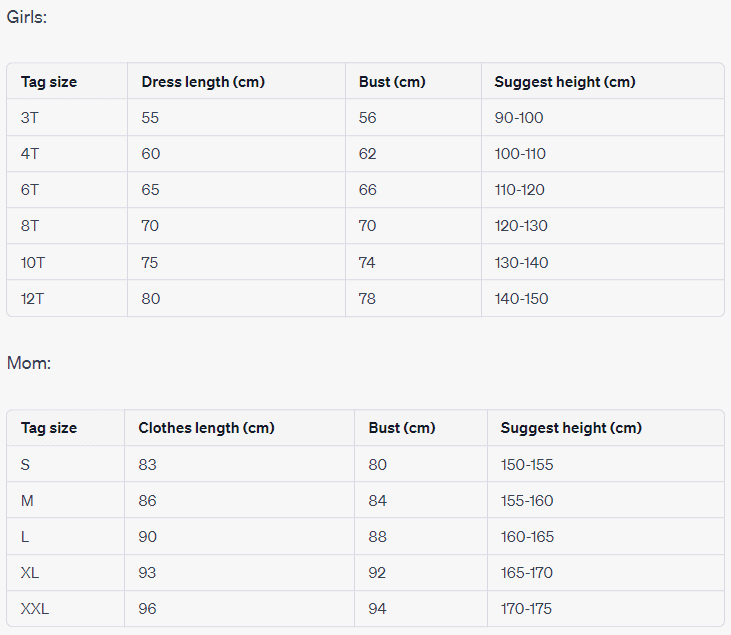This screenshot has height=635, width=731.
Task: Select the 100-110 suggested height cell
Action: tap(520, 154)
